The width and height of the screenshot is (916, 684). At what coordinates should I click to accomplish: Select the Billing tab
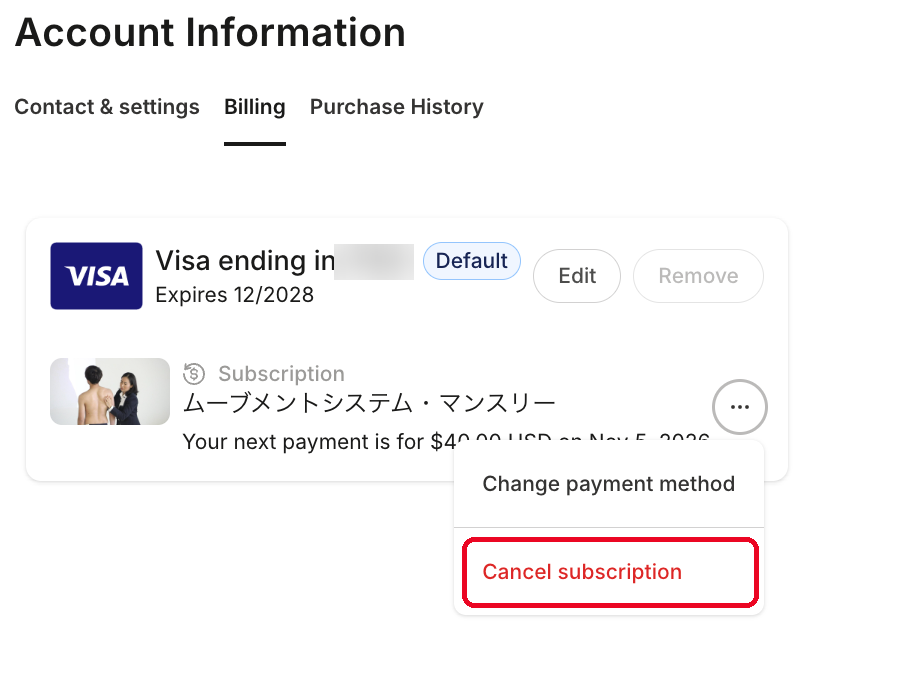coord(255,107)
